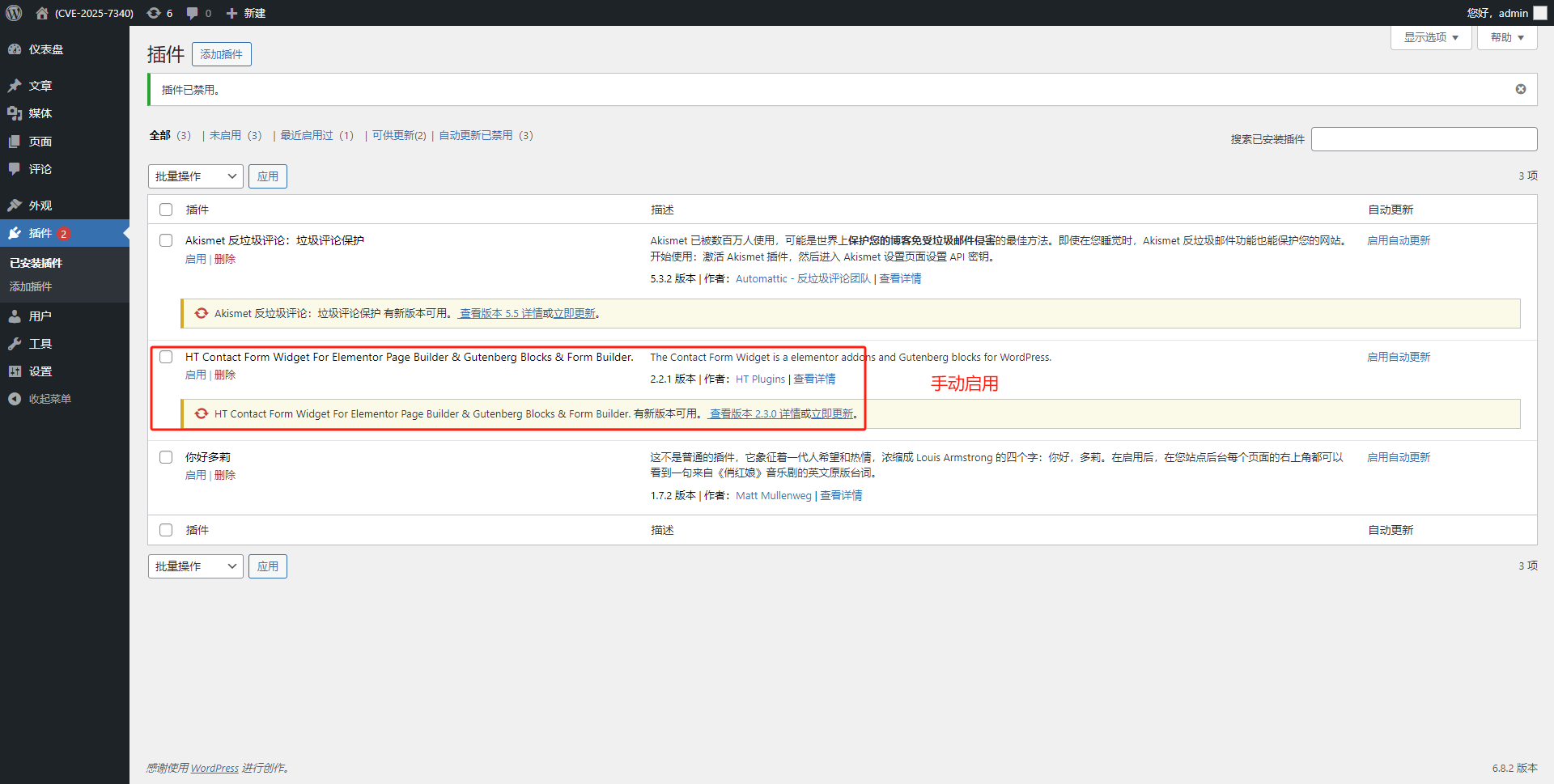This screenshot has height=784, width=1554.
Task: Click the installed plugins search field
Action: pyautogui.click(x=1424, y=138)
